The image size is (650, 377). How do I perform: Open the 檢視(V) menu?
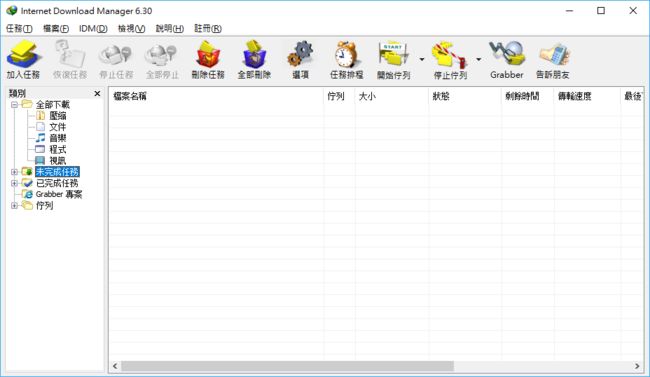click(131, 28)
